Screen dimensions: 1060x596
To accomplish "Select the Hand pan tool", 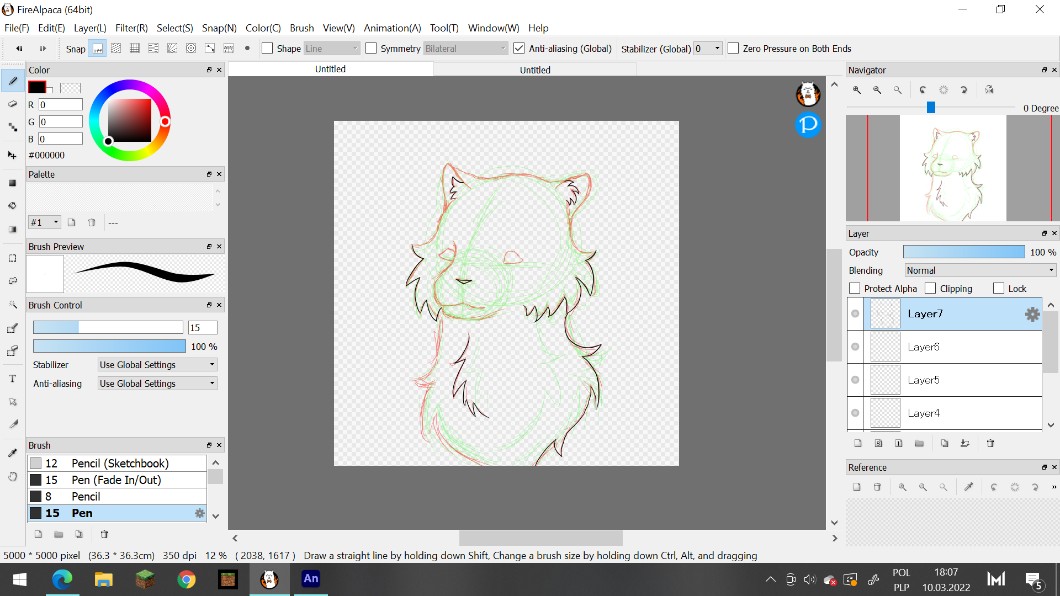I will 12,477.
